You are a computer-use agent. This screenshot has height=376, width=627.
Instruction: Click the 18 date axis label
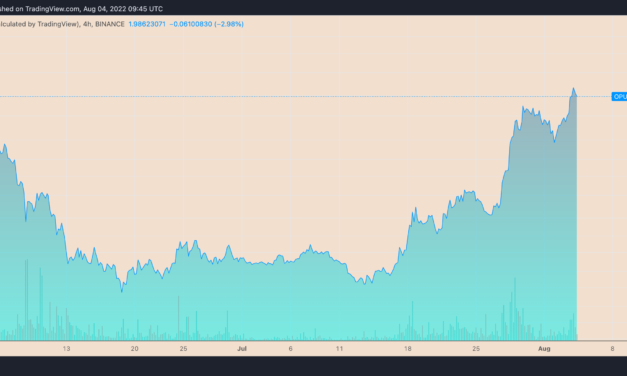click(x=407, y=348)
